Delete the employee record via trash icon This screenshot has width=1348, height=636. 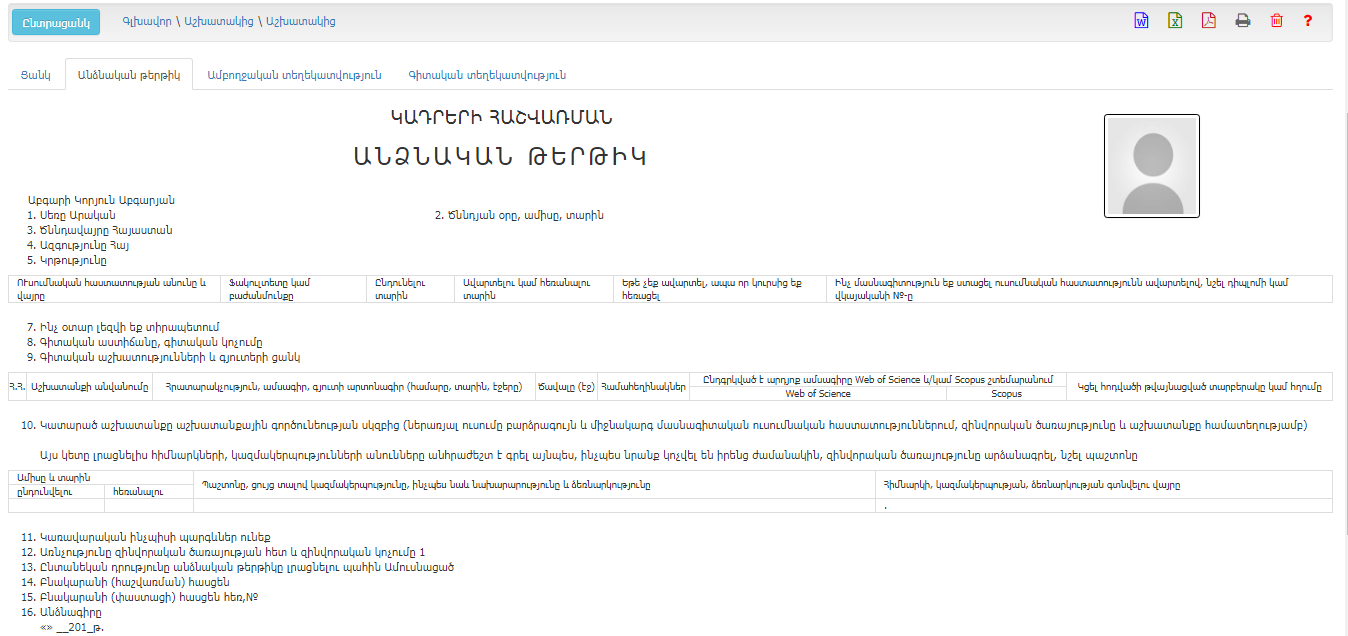1276,21
